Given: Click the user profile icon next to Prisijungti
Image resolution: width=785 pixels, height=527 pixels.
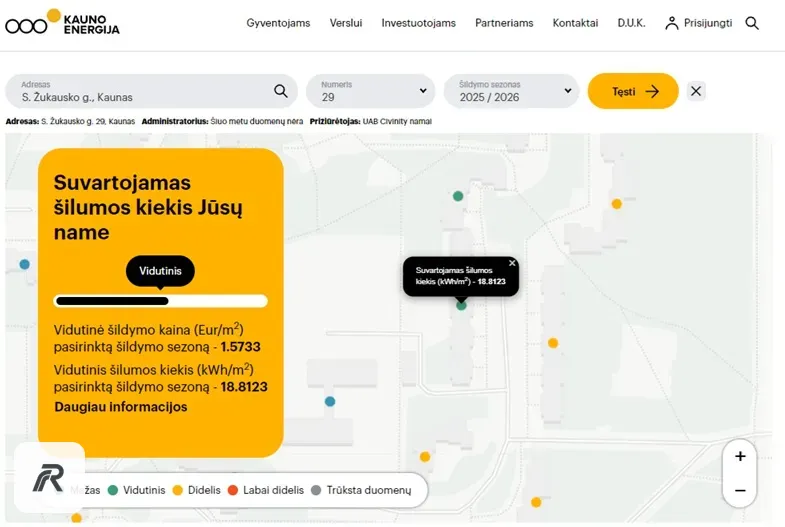Looking at the screenshot, I should [671, 23].
